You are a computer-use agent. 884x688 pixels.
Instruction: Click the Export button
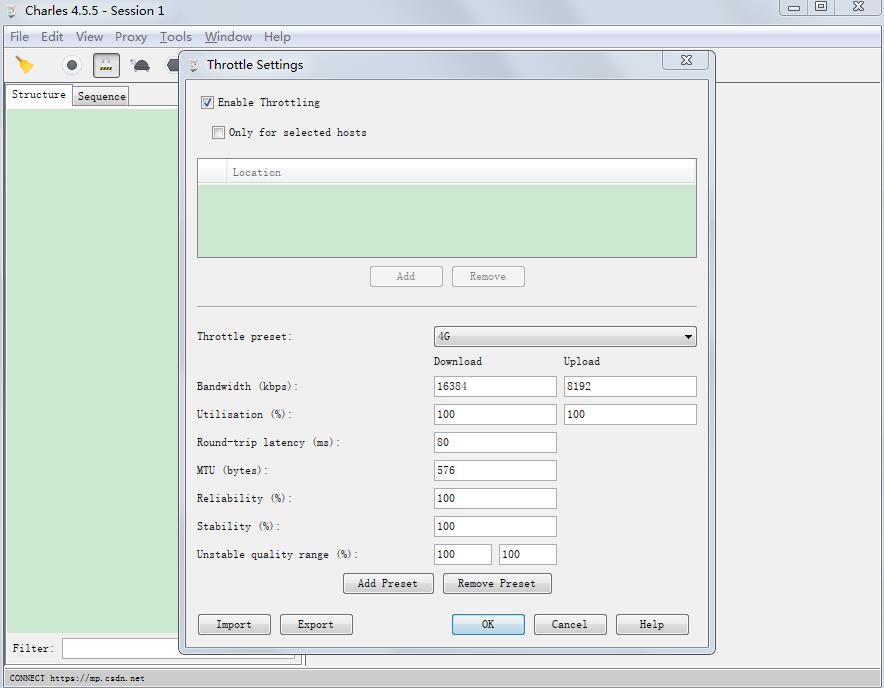point(316,624)
